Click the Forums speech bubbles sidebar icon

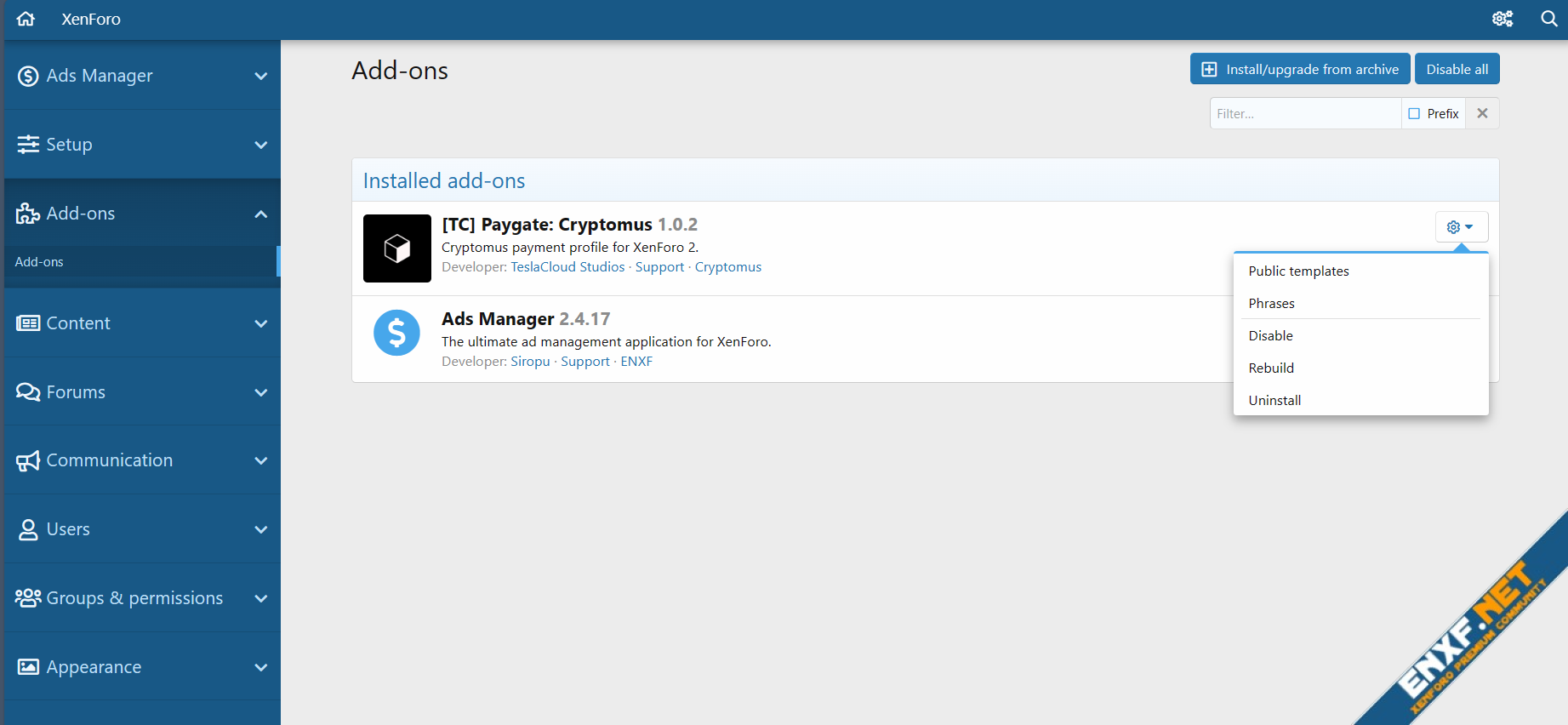point(28,392)
